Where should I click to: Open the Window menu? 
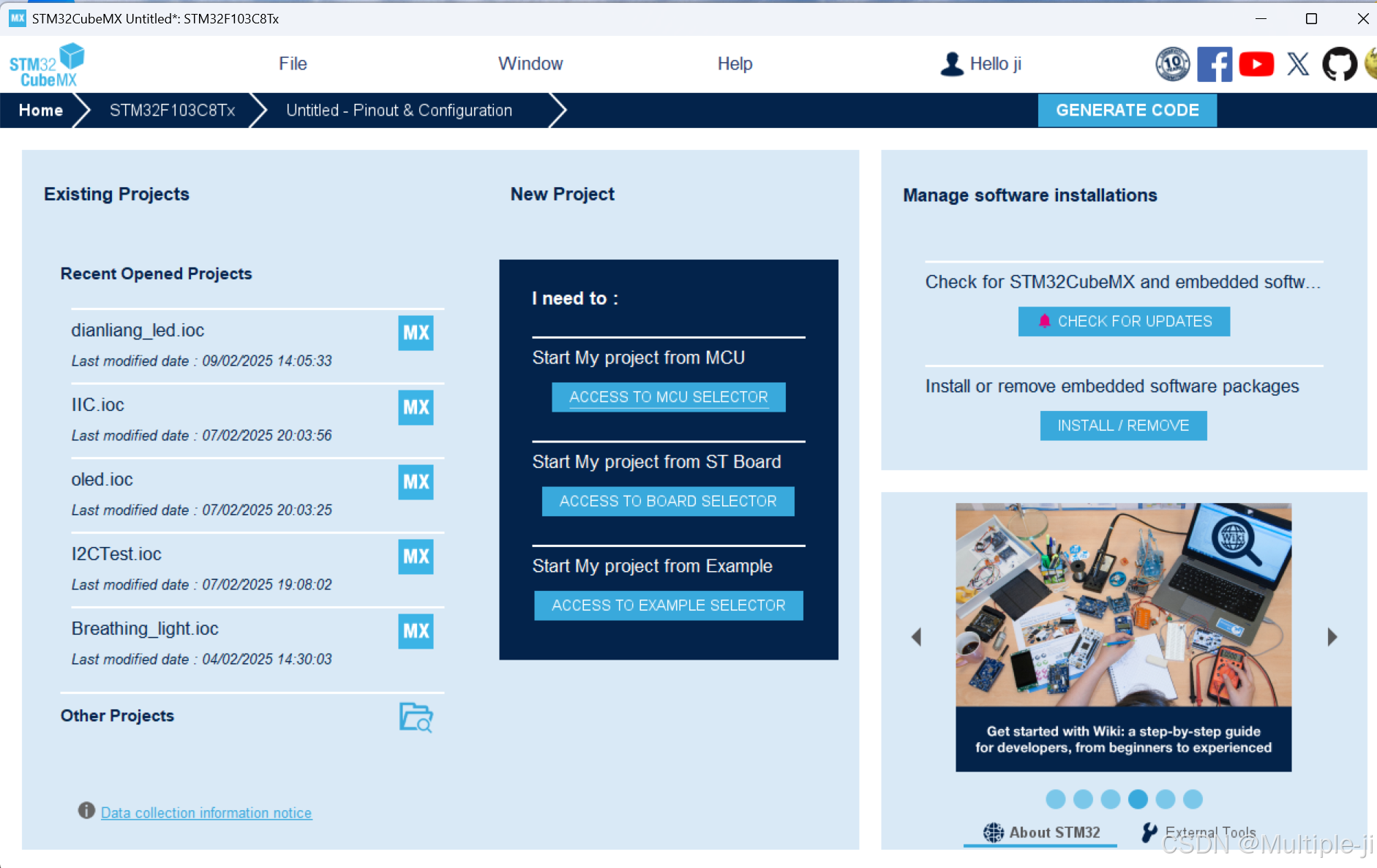click(x=530, y=64)
